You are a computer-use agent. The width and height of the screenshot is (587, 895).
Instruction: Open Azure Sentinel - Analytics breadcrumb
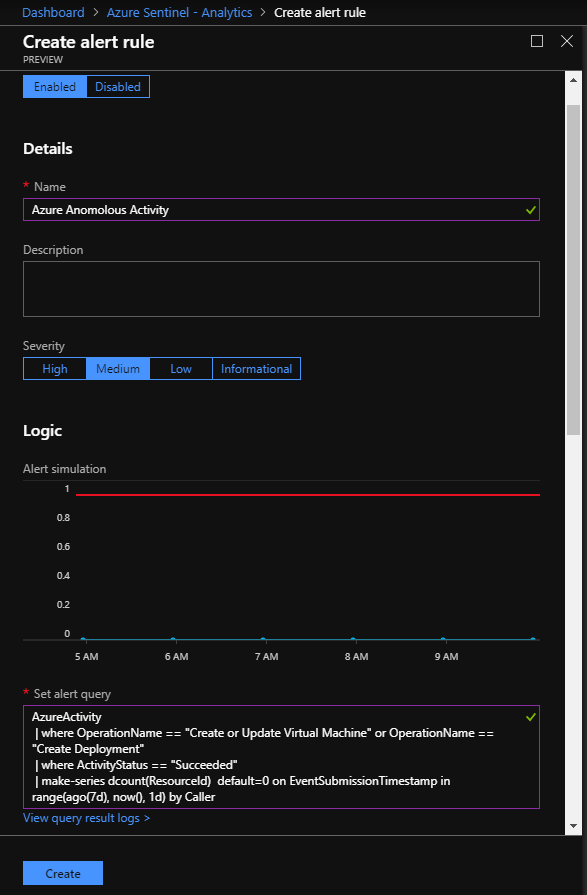pos(179,13)
